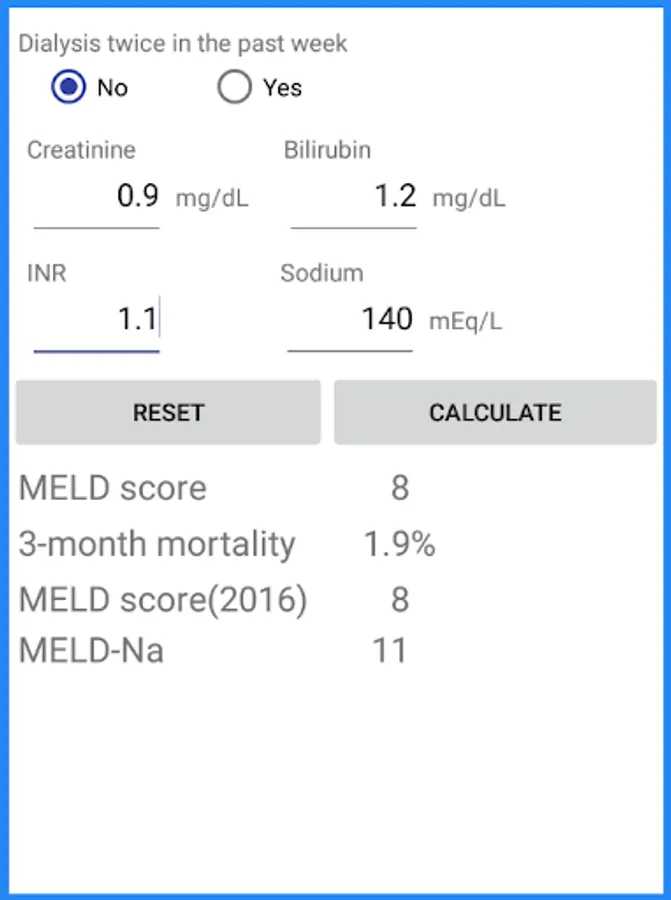Tap the Sodium value input field
Viewport: 671px width, 900px height.
point(351,320)
